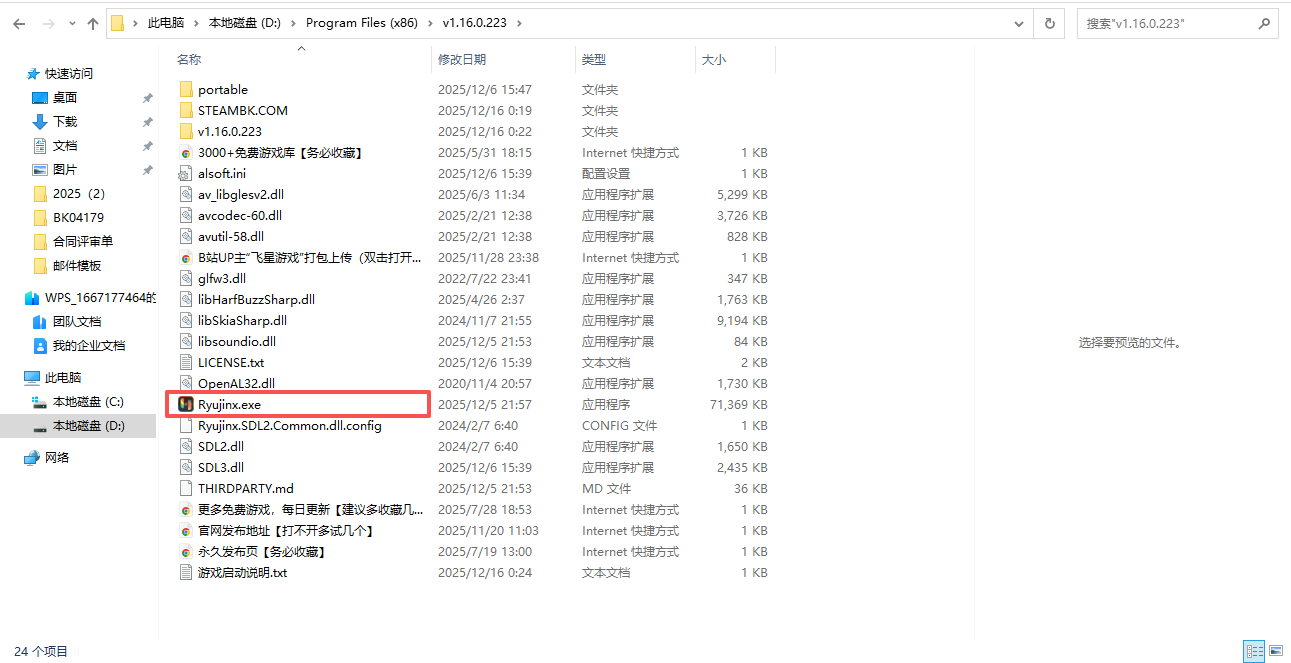
Task: Click the Up one level arrow
Action: 93,23
